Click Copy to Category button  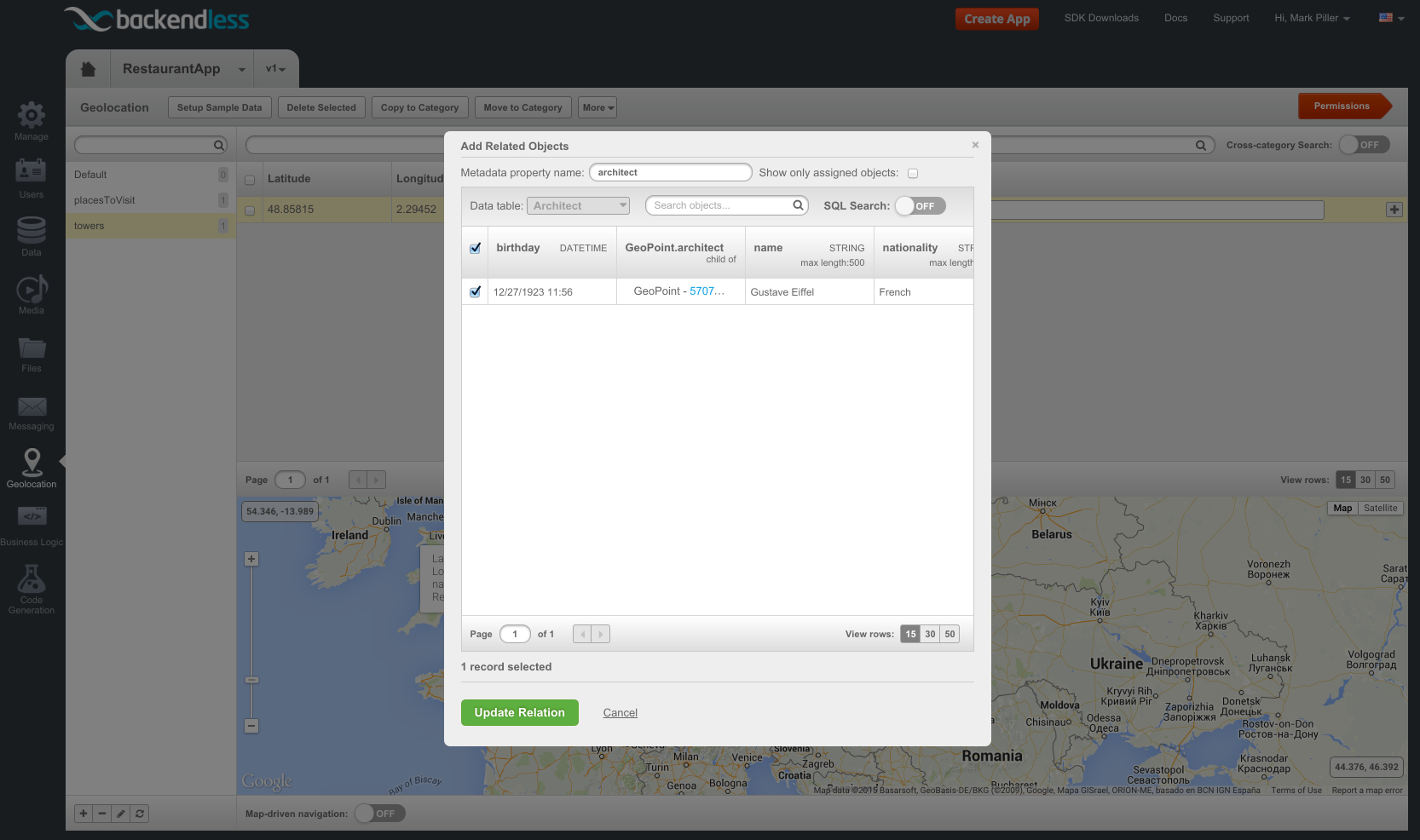tap(419, 107)
